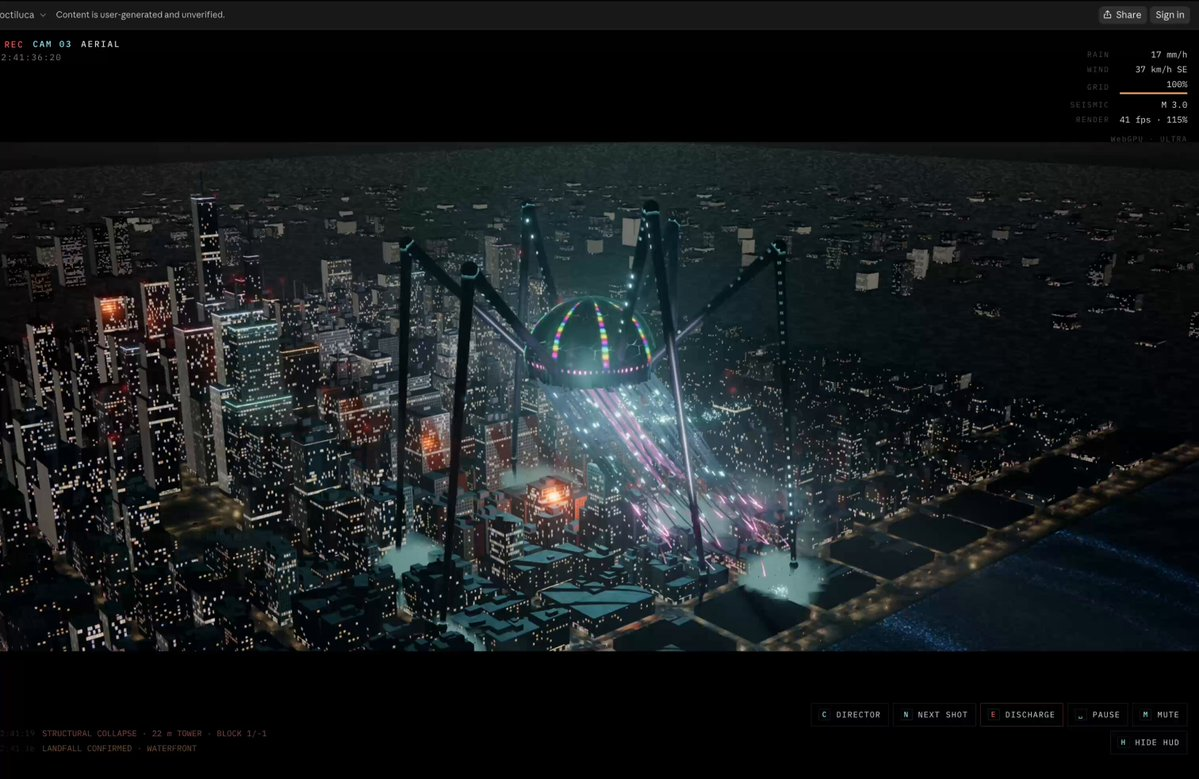
Task: Mute the scene audio
Action: [1159, 715]
